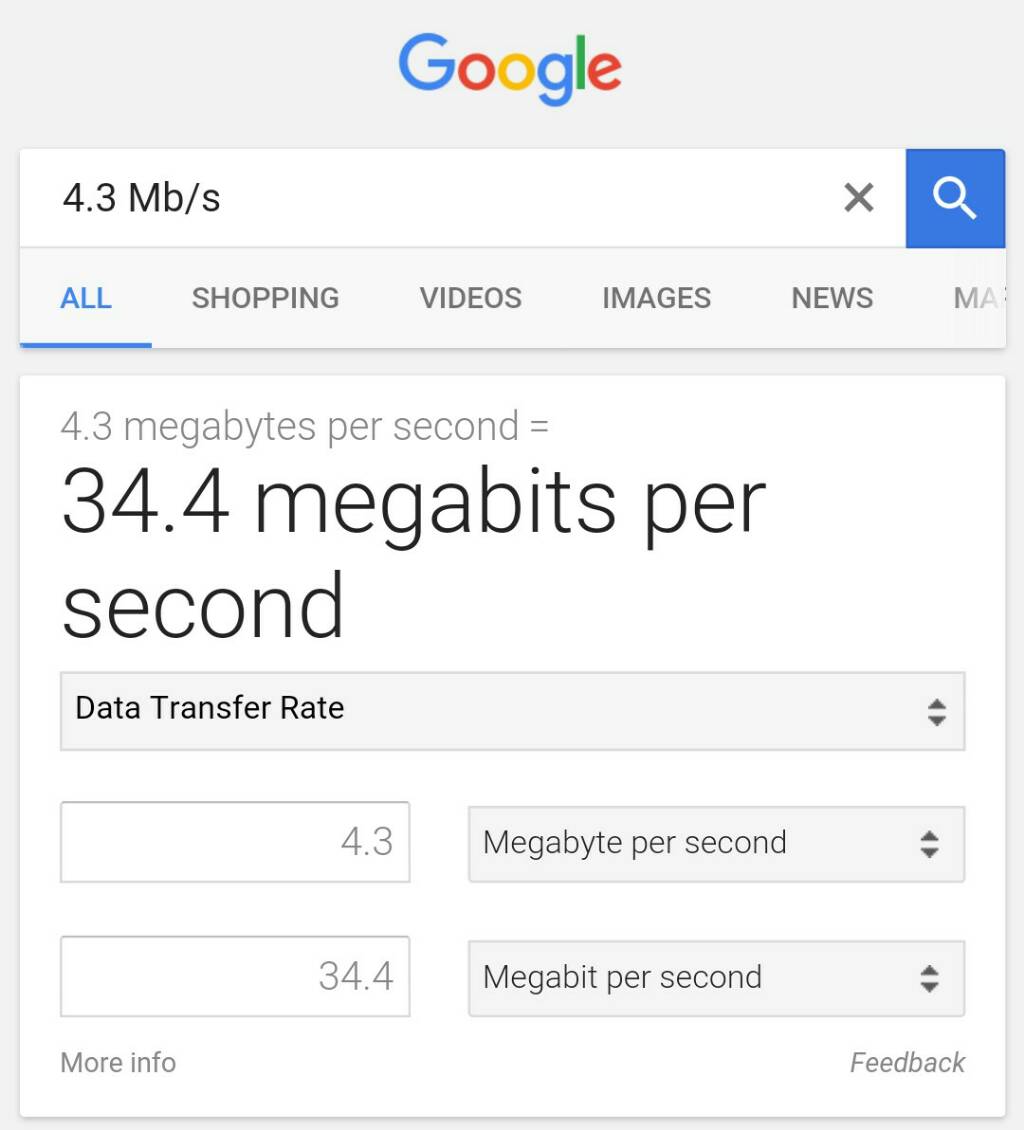This screenshot has height=1130, width=1024.
Task: Open the Data Transfer Rate unit category selector
Action: click(x=512, y=711)
